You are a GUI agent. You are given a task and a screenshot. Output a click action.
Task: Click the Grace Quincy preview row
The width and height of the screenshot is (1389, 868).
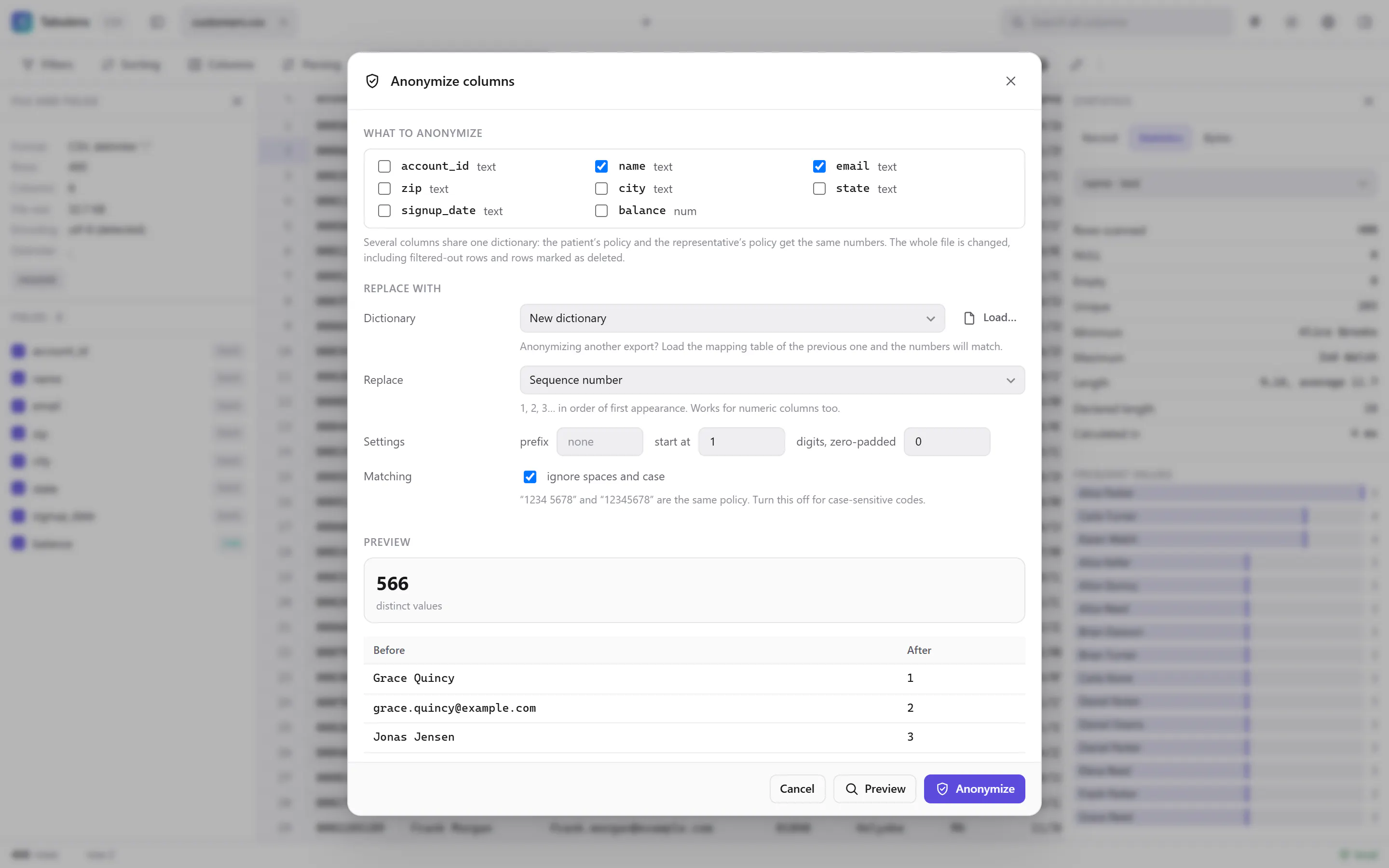point(694,678)
